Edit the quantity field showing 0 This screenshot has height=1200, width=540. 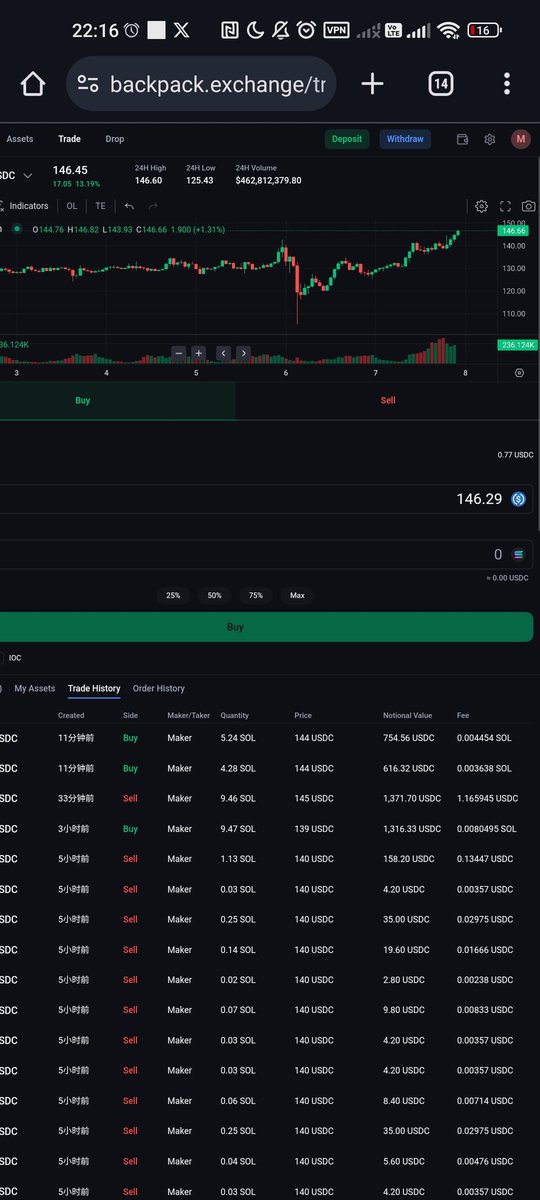point(266,555)
